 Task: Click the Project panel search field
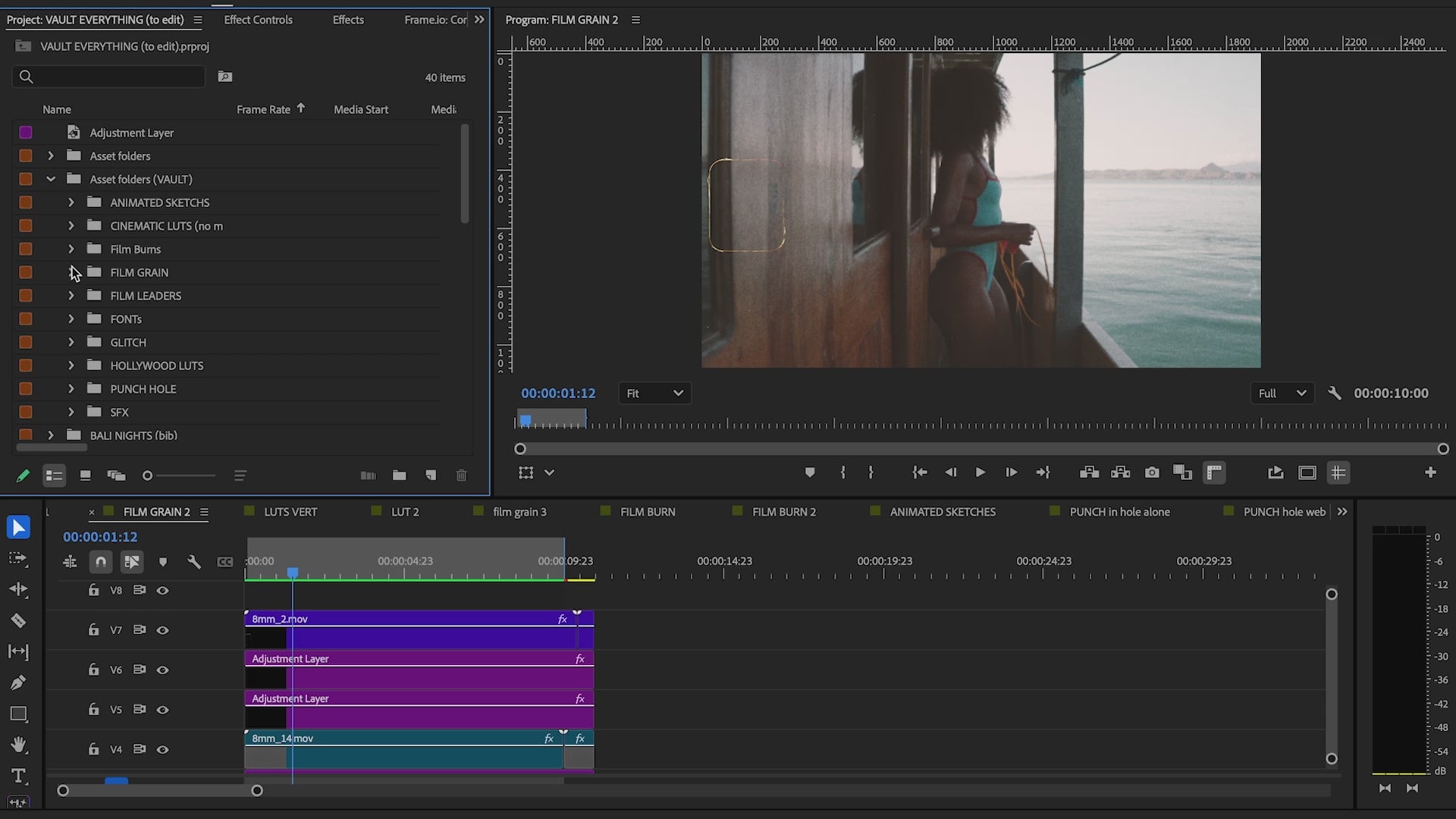(108, 76)
